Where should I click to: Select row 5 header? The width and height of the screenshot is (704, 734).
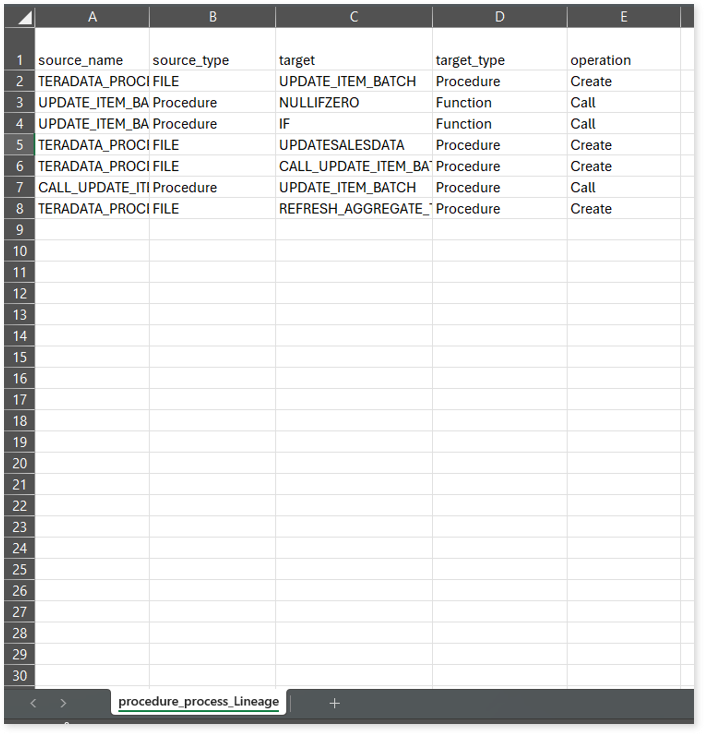(20, 145)
